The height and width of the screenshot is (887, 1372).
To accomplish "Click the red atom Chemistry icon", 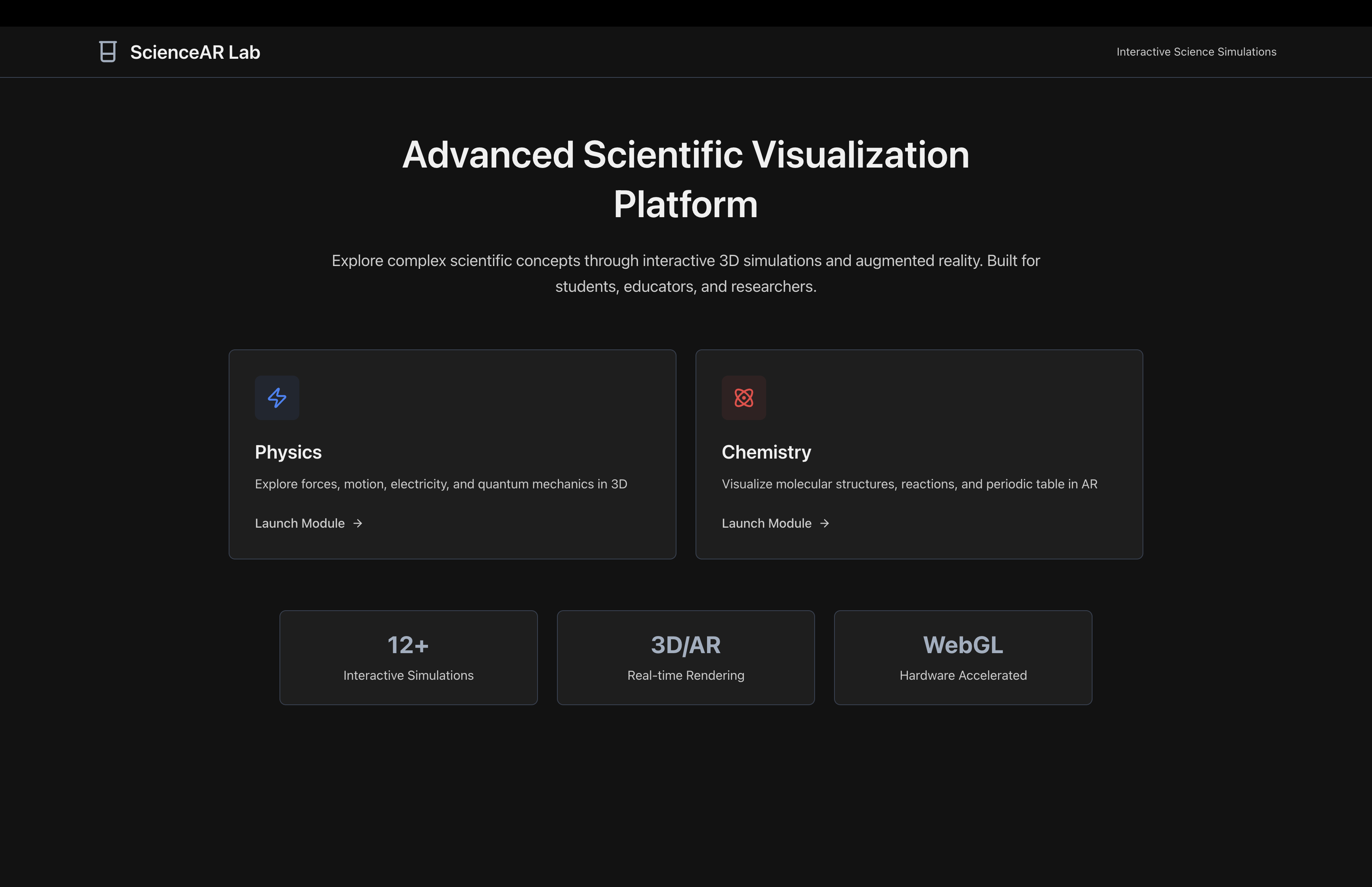I will (743, 397).
